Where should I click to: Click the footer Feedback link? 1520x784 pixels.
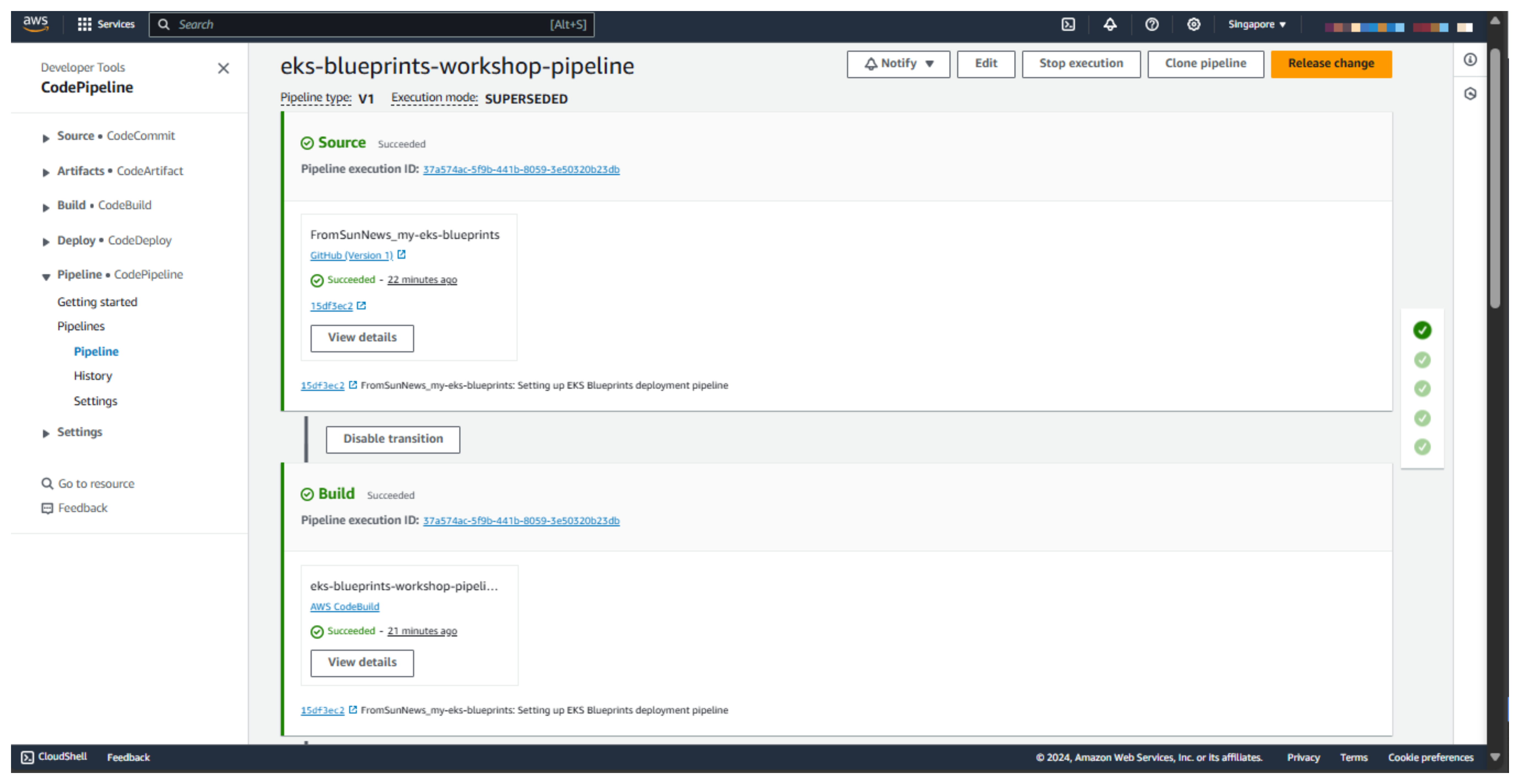(x=128, y=758)
